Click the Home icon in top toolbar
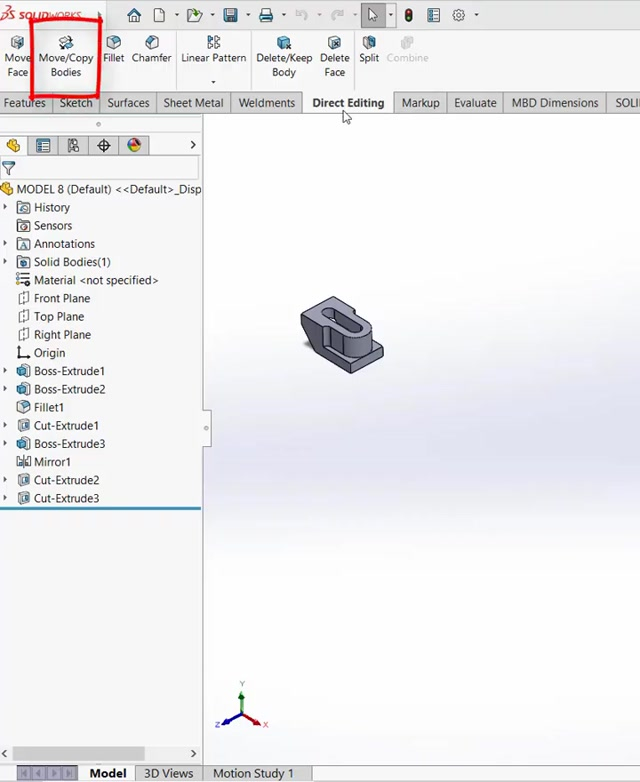 tap(134, 15)
